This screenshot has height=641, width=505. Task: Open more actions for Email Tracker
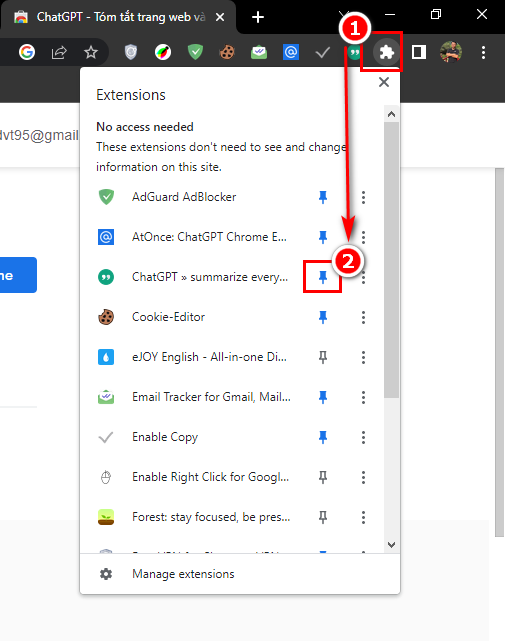click(x=363, y=397)
